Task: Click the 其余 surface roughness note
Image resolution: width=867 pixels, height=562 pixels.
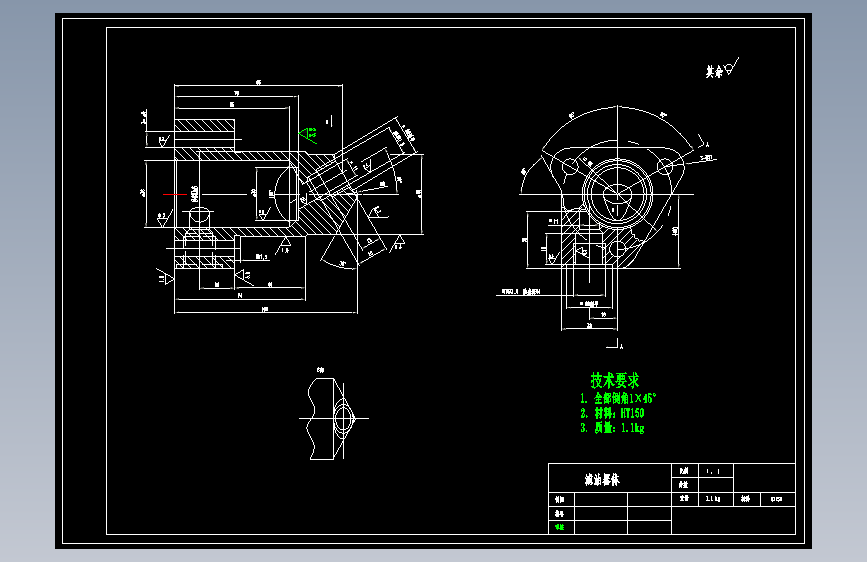Action: 722,69
